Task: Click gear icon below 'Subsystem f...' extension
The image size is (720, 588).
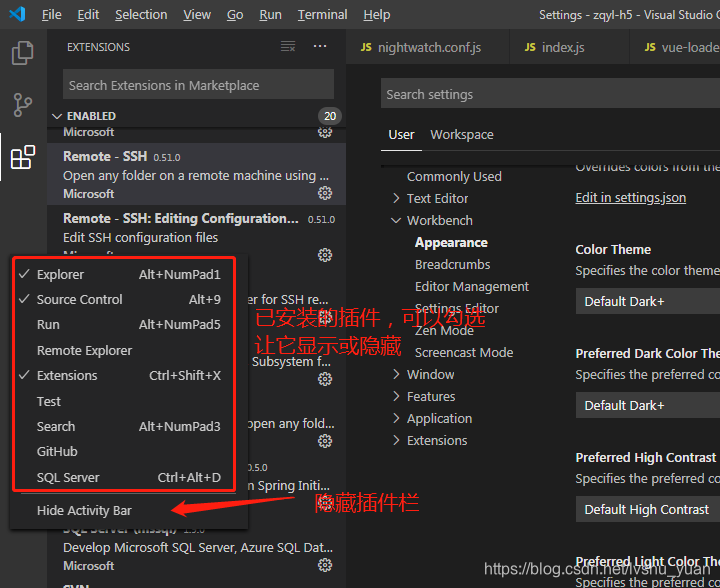Action: 325,379
